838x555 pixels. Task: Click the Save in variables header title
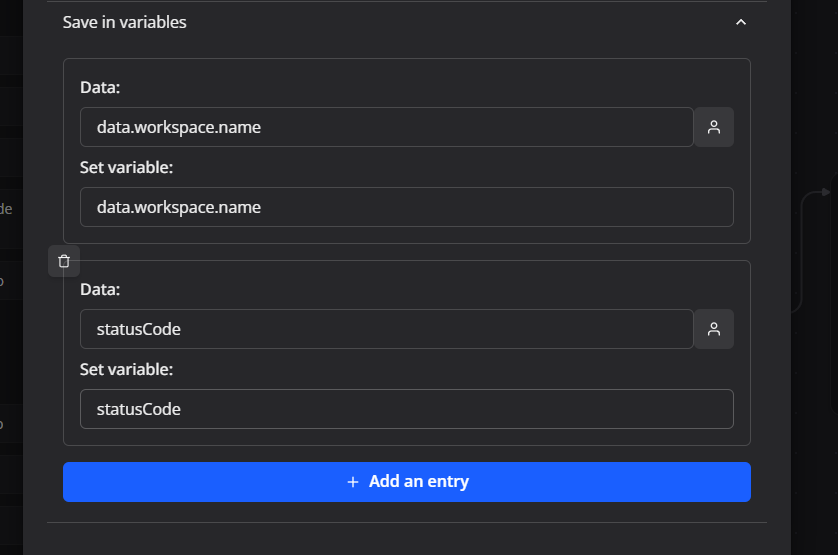coord(125,22)
